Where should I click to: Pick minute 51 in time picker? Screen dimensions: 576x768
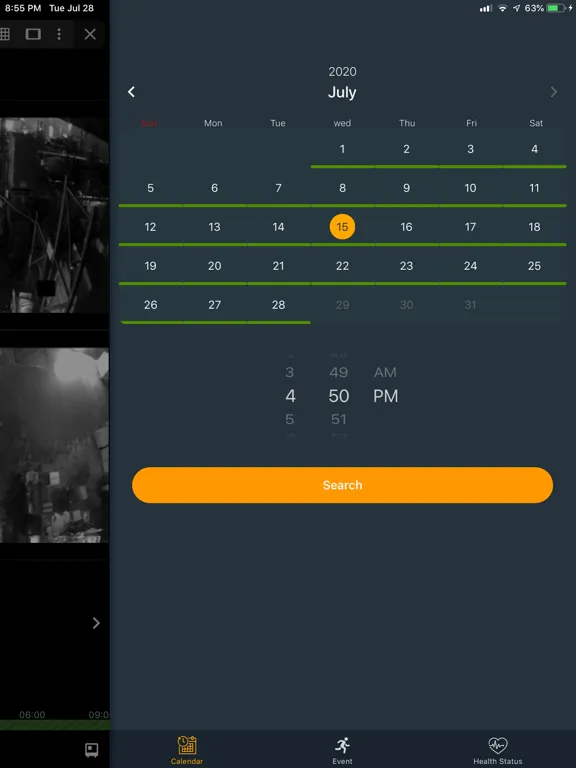[x=338, y=419]
